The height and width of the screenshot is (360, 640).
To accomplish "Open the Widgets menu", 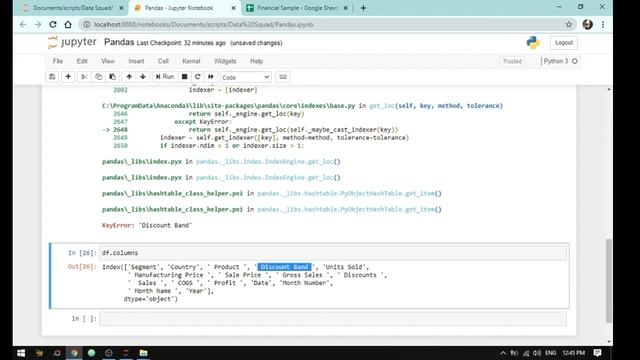I will click(x=225, y=61).
